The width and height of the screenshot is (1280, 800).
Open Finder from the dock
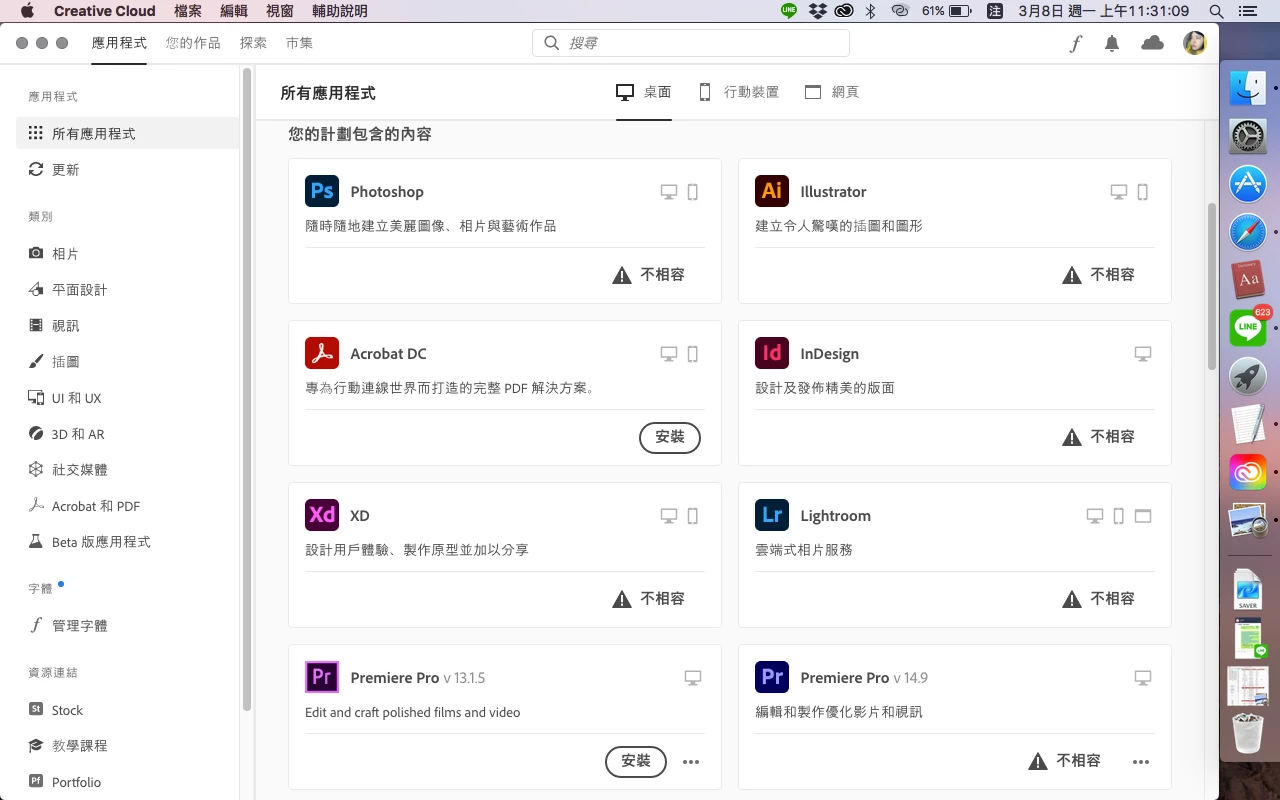click(x=1248, y=88)
